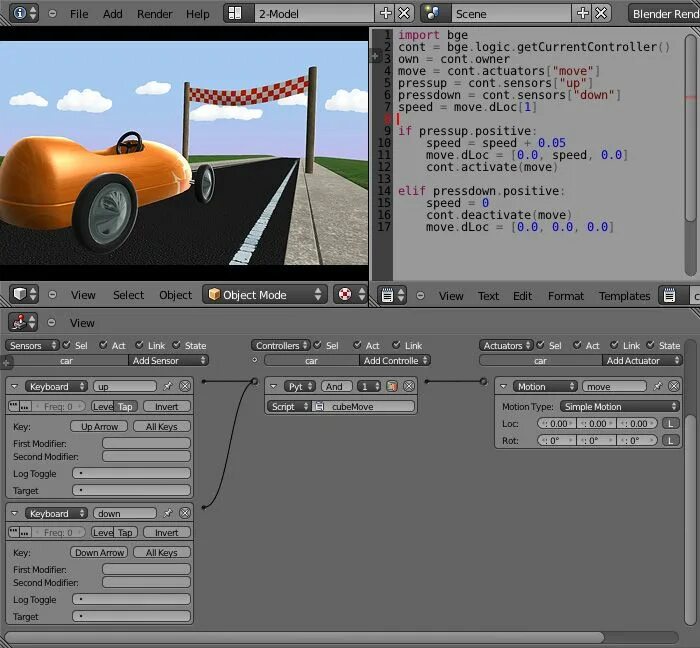The width and height of the screenshot is (700, 648).
Task: Click Tap on the up sensor
Action: coord(125,407)
